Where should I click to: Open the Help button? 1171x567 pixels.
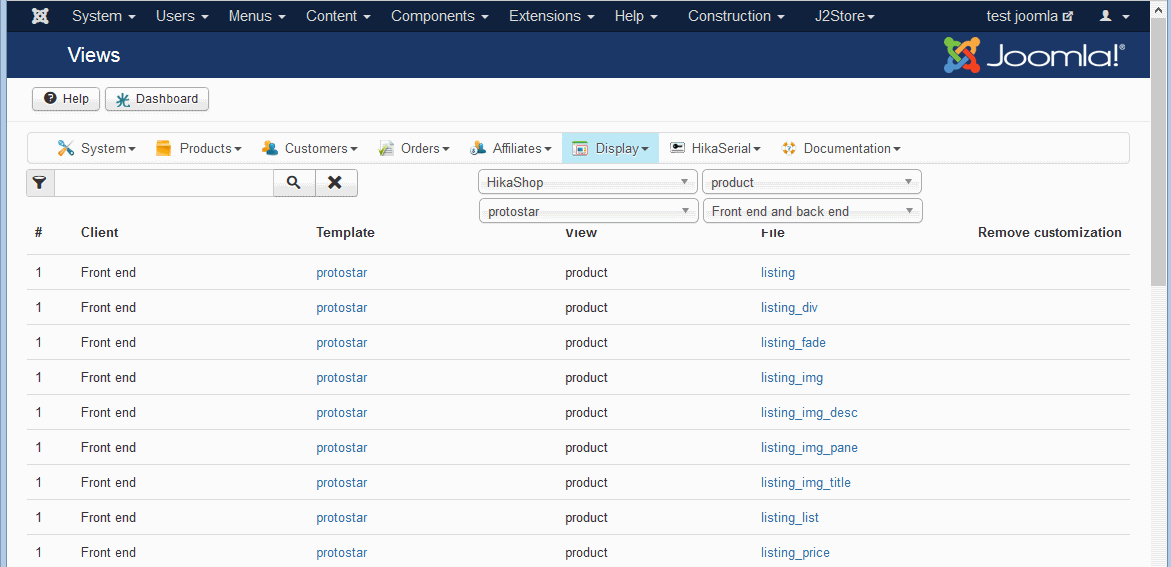pyautogui.click(x=66, y=99)
